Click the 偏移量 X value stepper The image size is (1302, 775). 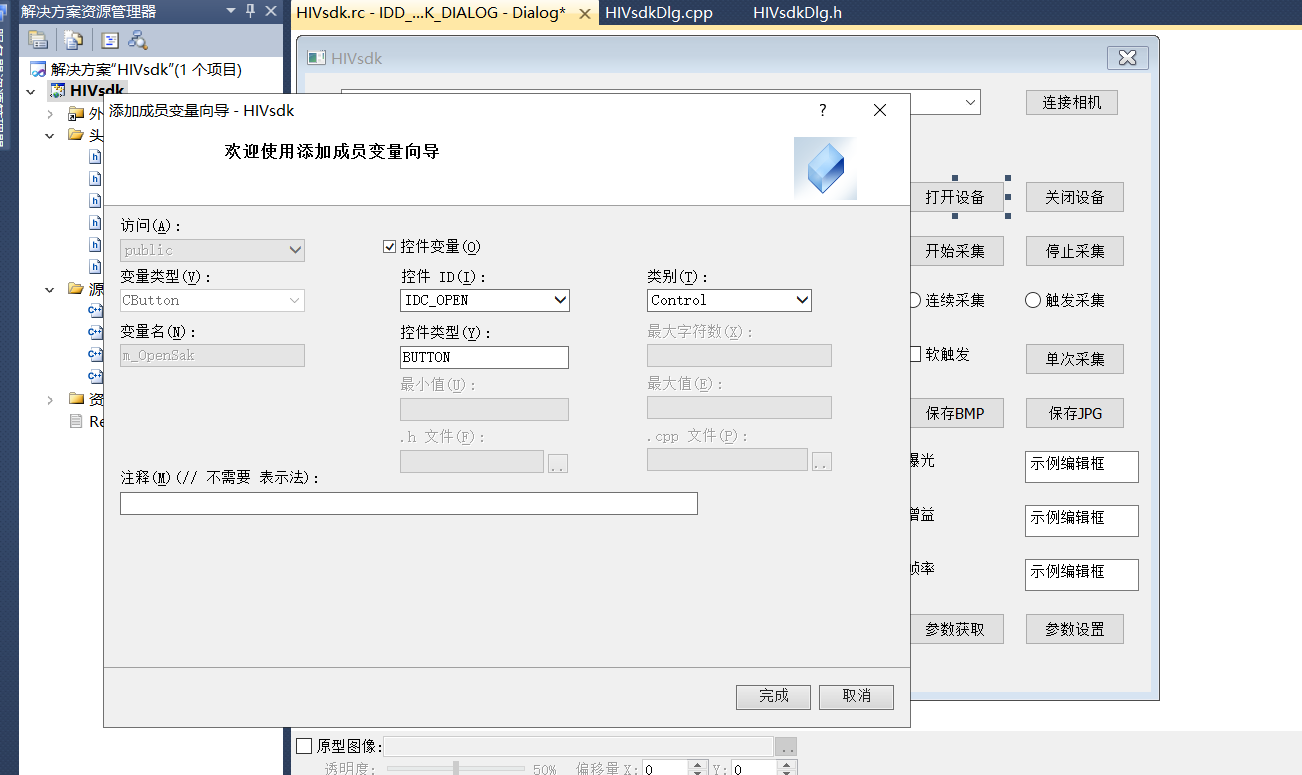pyautogui.click(x=699, y=768)
